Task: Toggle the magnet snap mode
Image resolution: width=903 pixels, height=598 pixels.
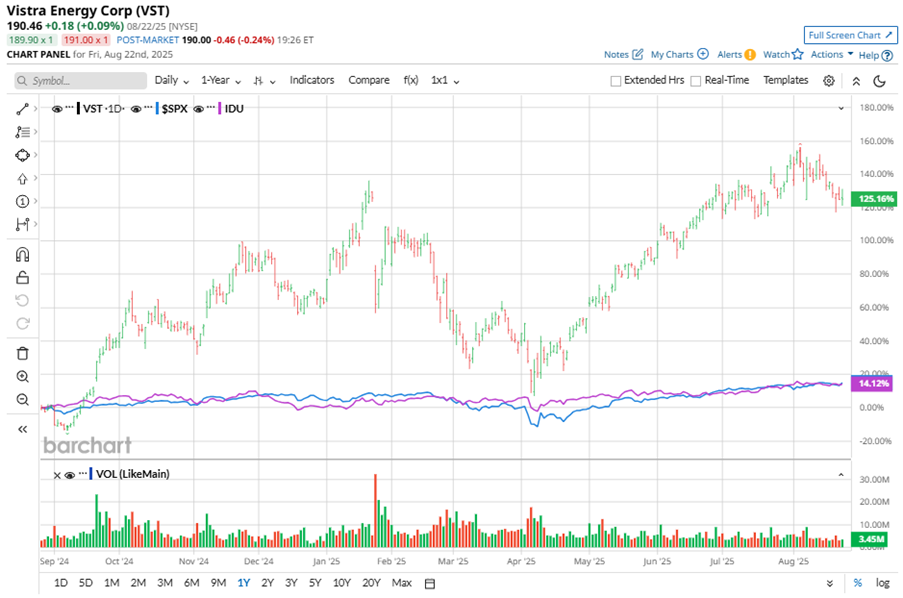Action: tap(22, 255)
